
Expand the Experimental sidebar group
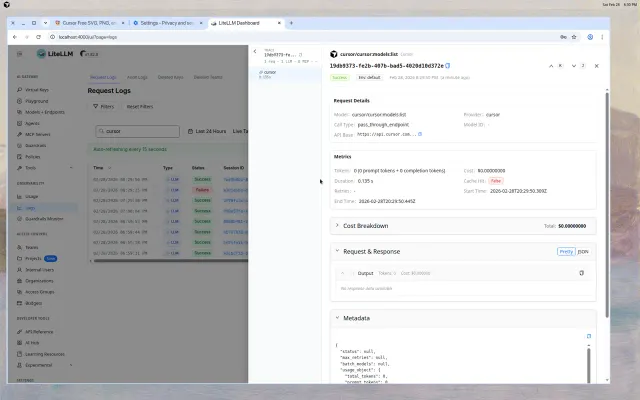[71, 365]
